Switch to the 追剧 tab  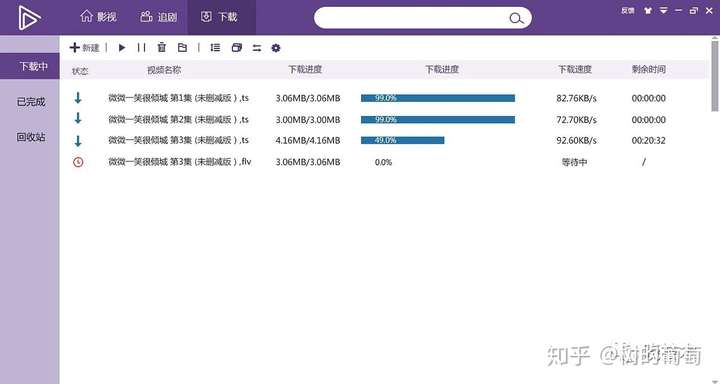click(159, 17)
